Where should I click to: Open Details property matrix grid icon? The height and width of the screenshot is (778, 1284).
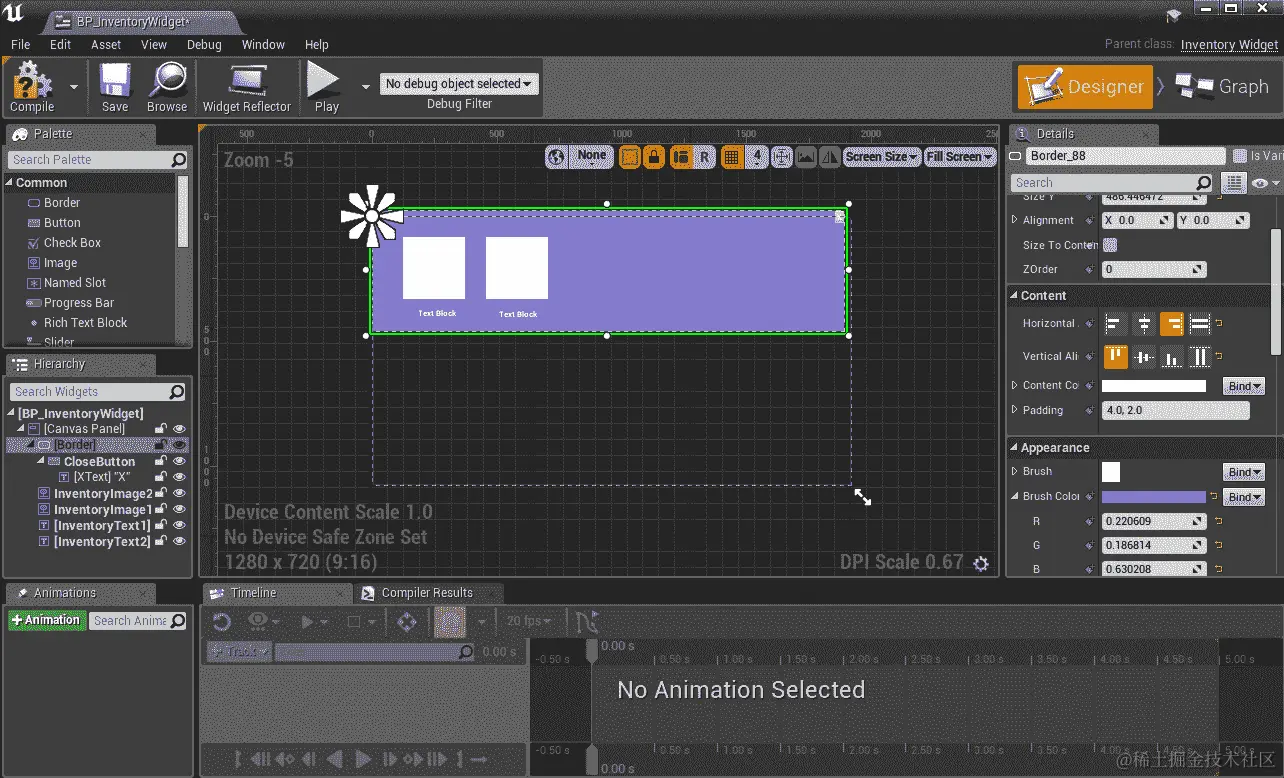pos(1233,183)
